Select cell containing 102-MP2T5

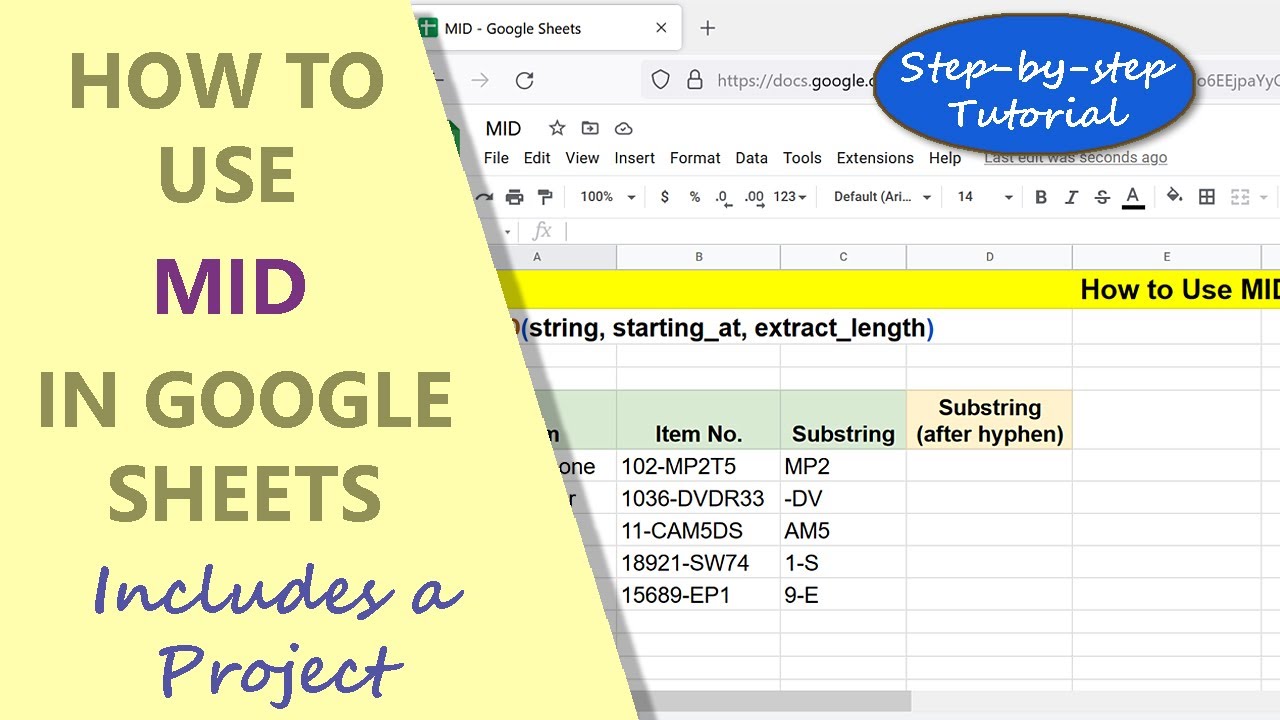(698, 466)
